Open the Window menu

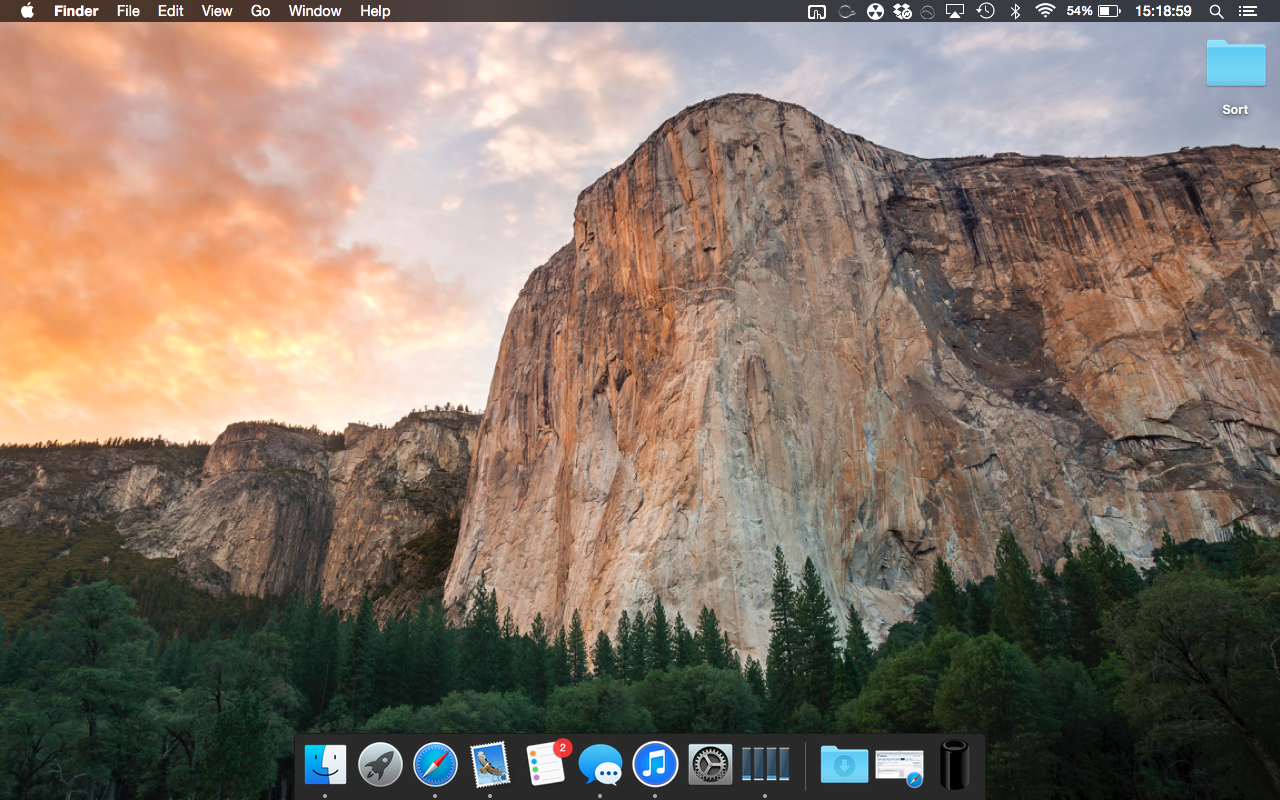click(315, 11)
